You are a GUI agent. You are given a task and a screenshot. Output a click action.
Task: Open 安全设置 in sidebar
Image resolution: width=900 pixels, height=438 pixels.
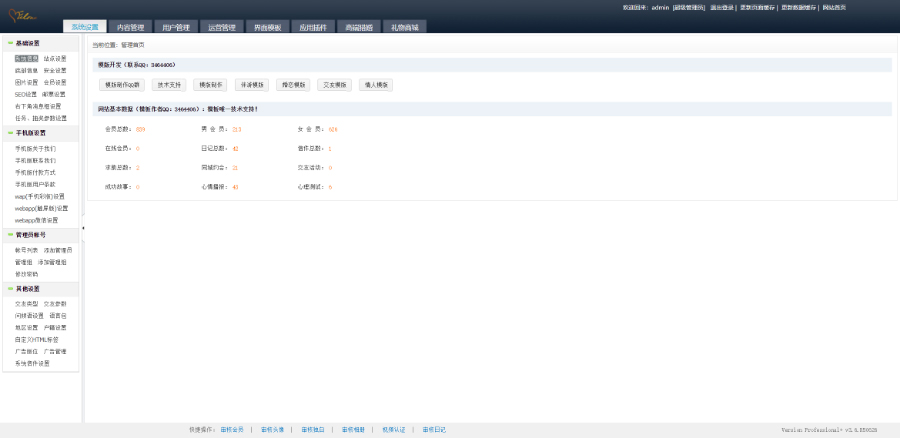click(x=55, y=71)
